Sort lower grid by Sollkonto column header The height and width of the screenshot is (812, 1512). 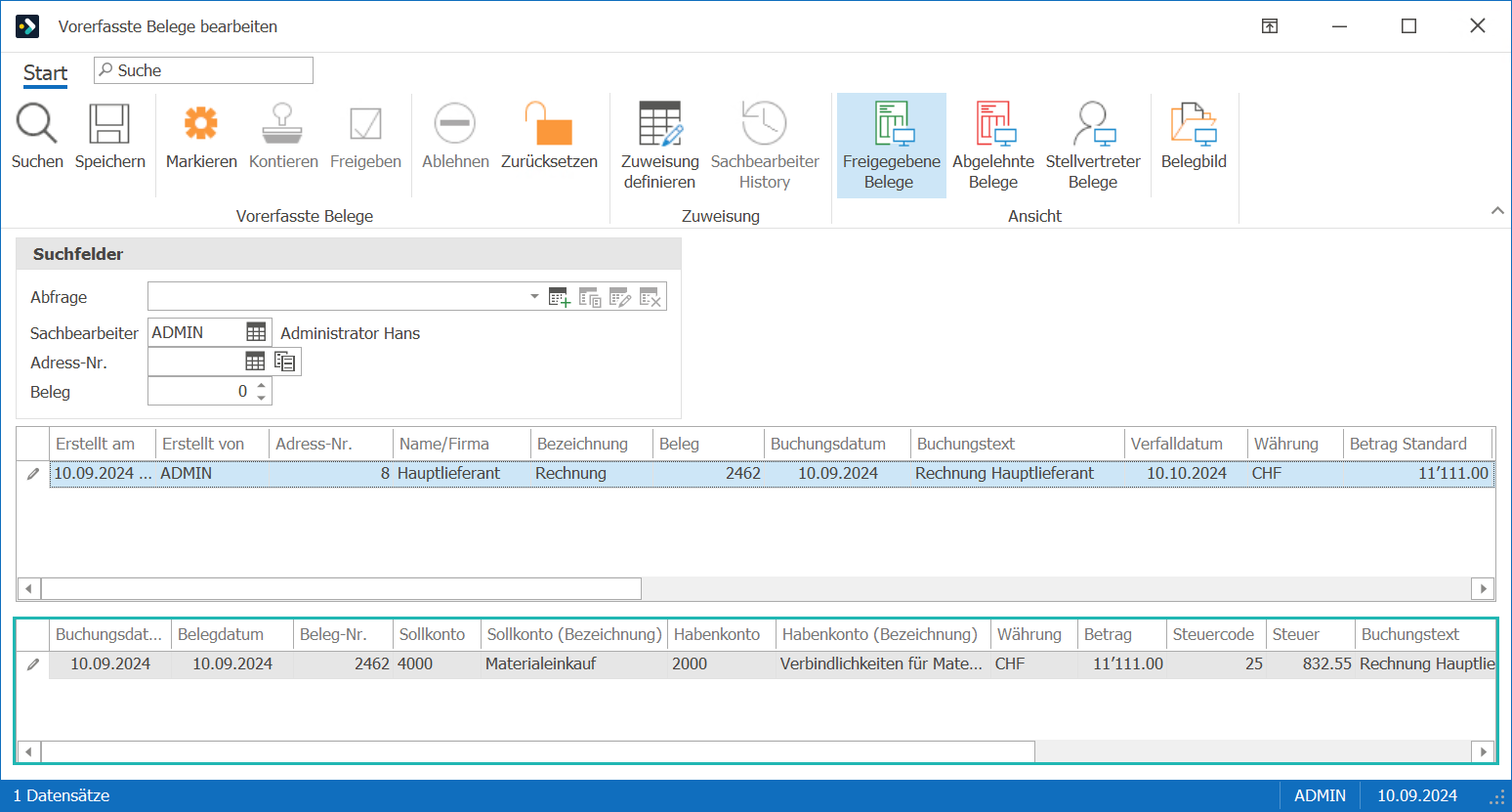click(438, 634)
